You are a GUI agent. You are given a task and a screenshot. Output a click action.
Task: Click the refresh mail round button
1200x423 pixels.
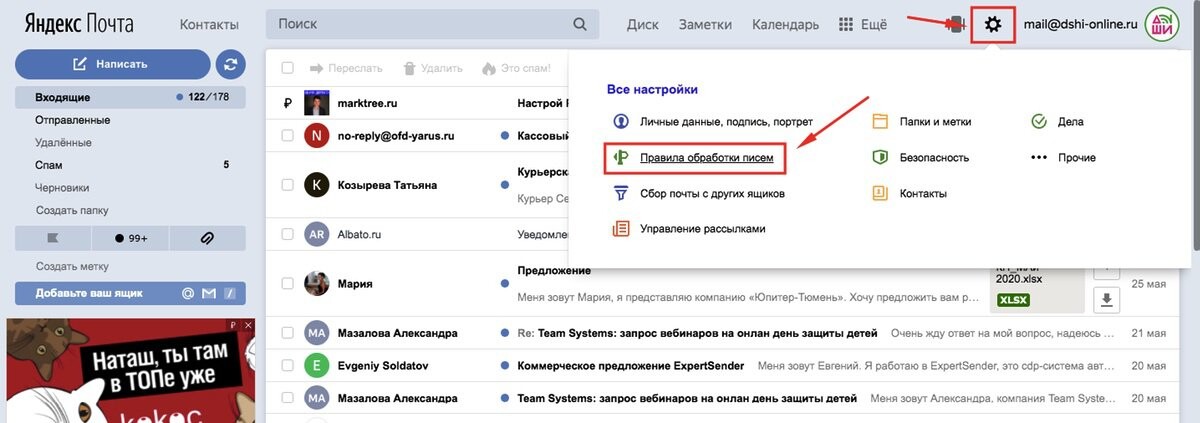[231, 64]
